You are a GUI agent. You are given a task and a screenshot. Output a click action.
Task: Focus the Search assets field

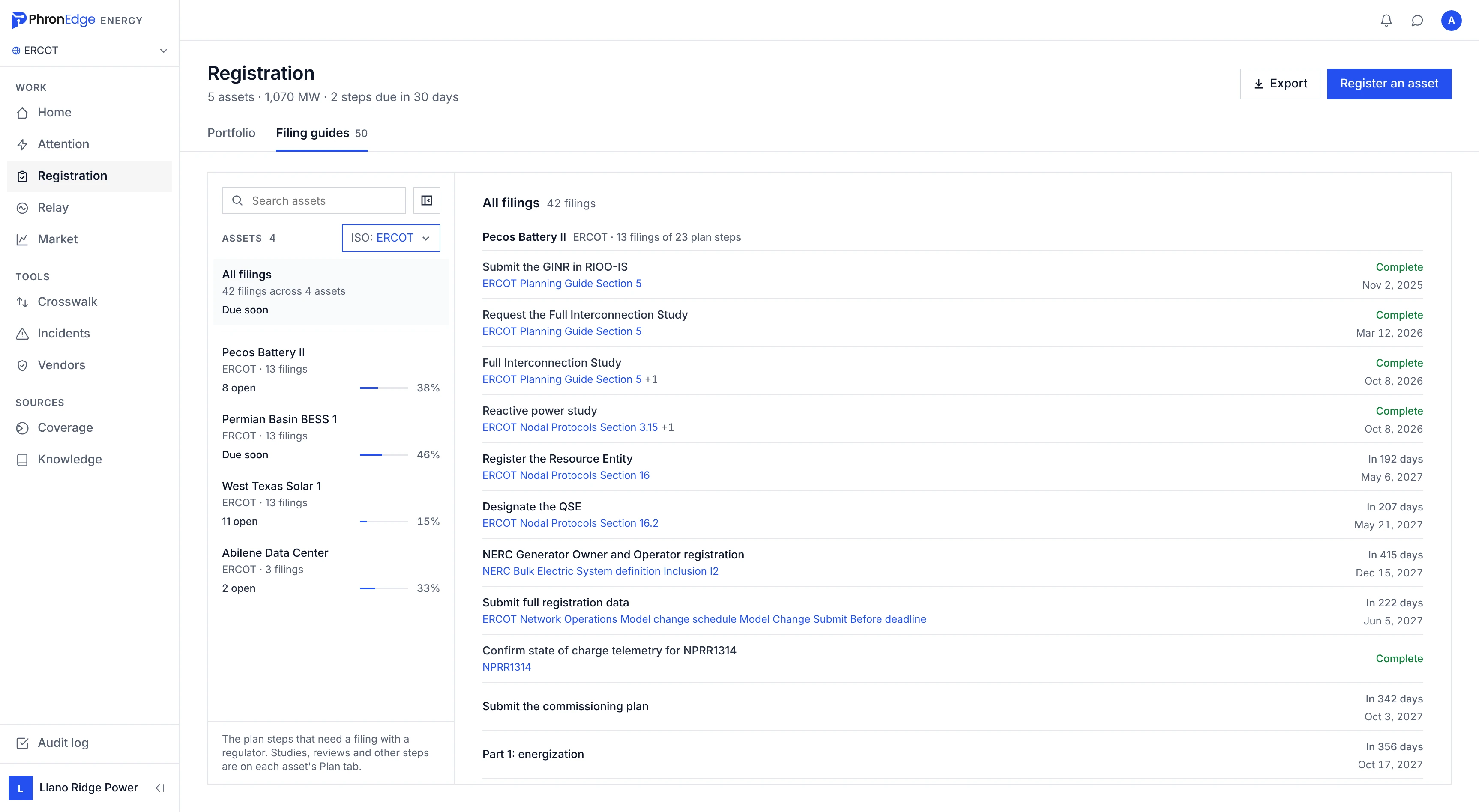coord(314,200)
